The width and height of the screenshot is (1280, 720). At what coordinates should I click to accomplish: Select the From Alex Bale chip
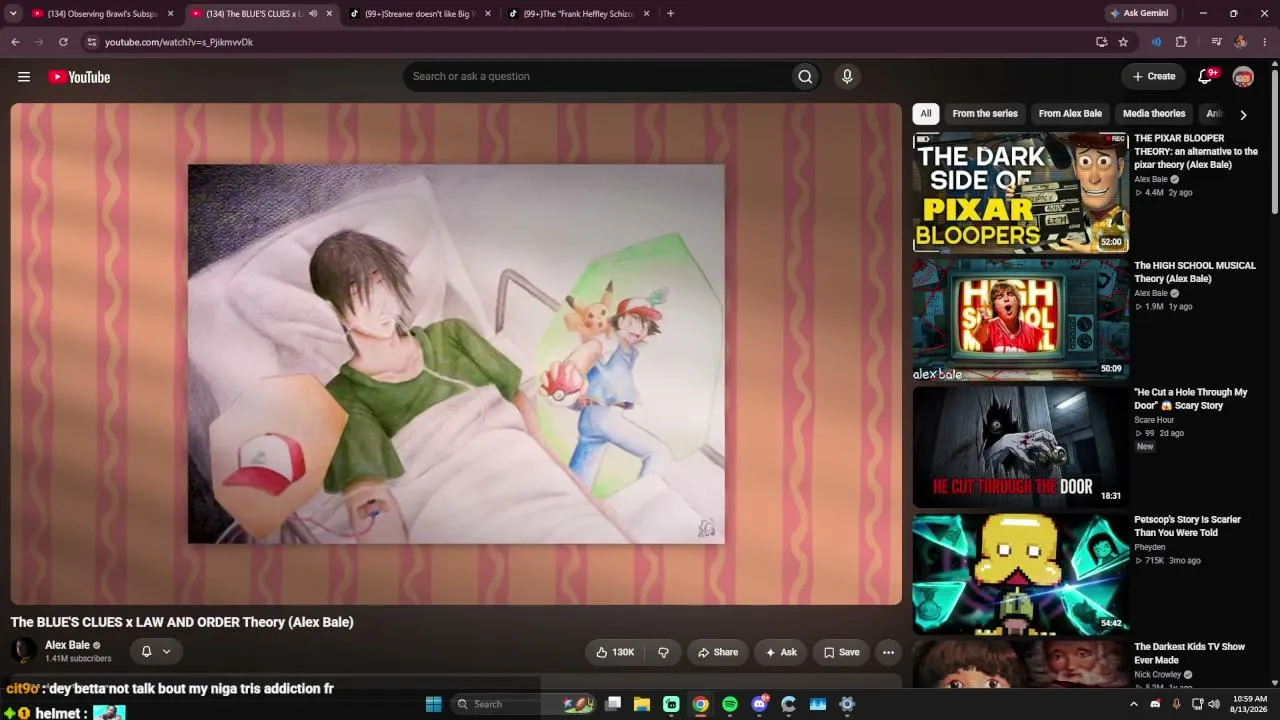point(1070,114)
